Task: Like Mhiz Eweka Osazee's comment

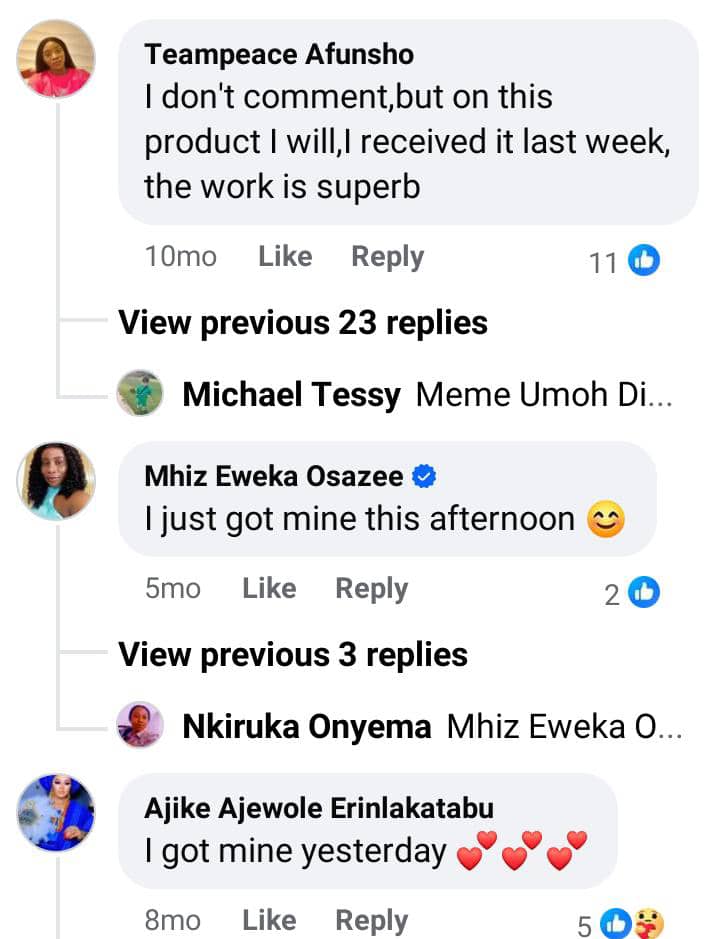Action: point(269,589)
